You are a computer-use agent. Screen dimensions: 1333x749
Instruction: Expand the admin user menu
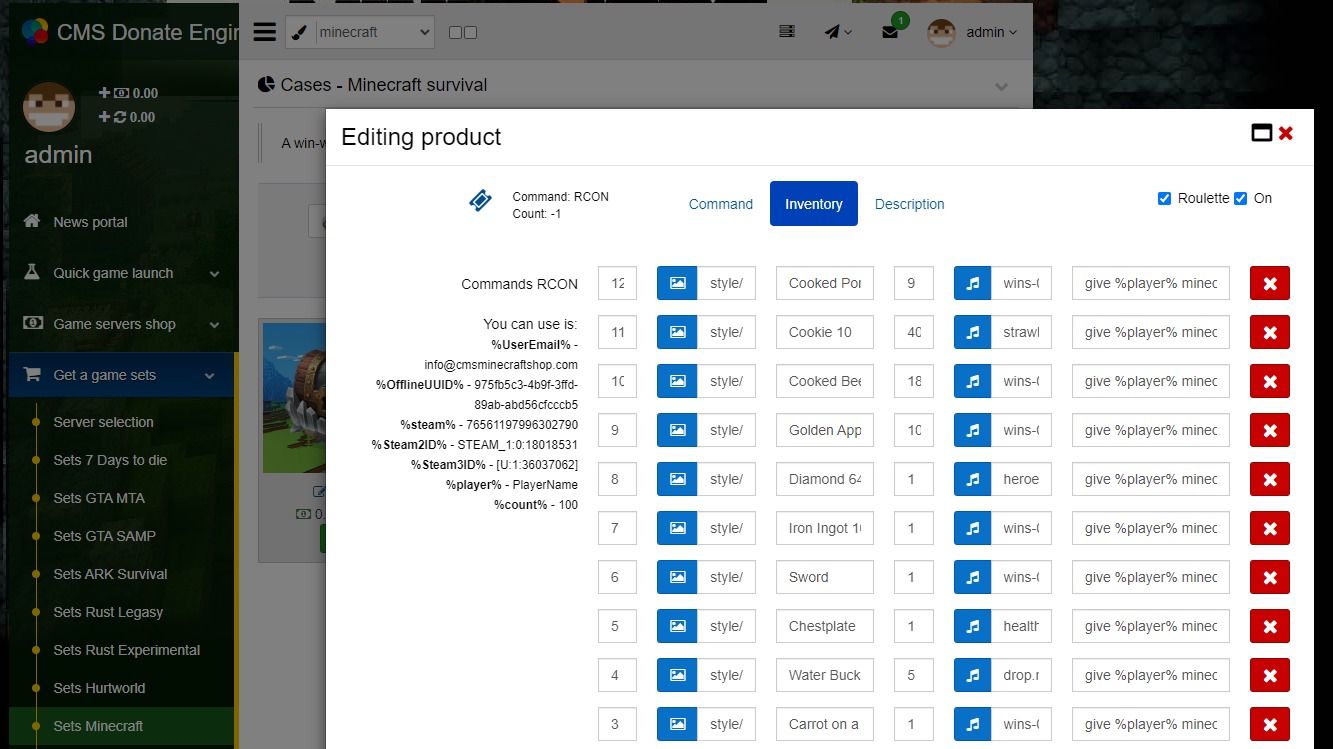click(x=972, y=32)
